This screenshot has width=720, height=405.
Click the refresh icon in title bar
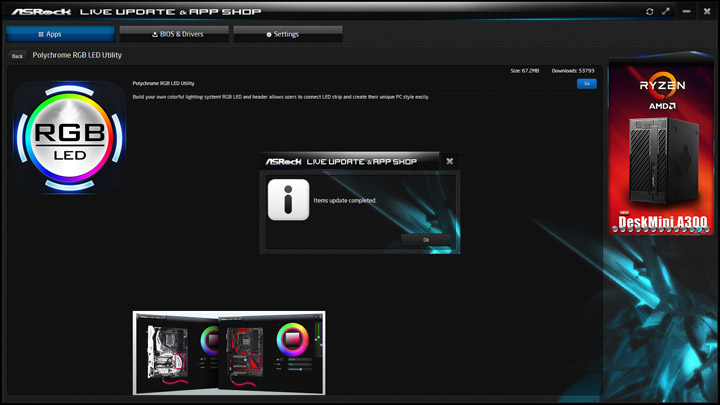tap(649, 11)
